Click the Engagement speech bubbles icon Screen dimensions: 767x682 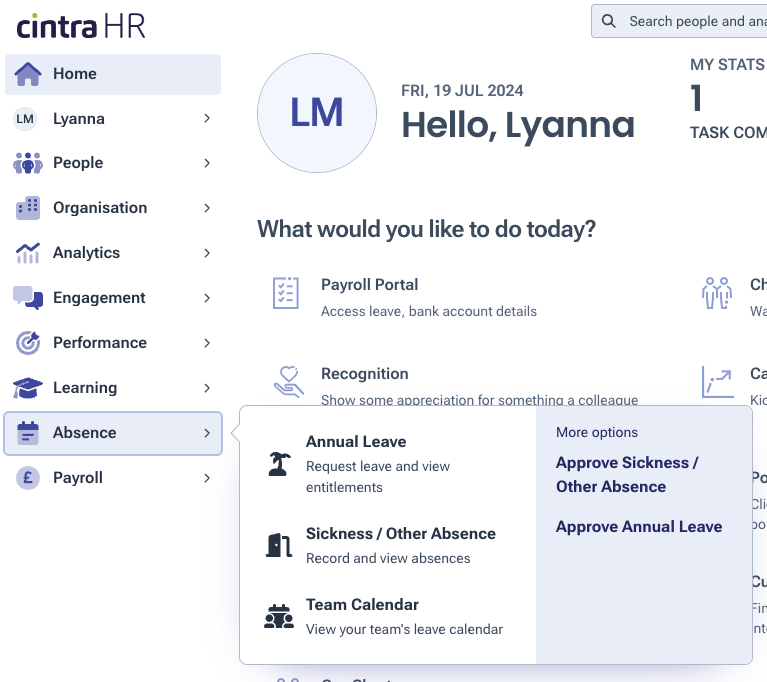tap(28, 298)
